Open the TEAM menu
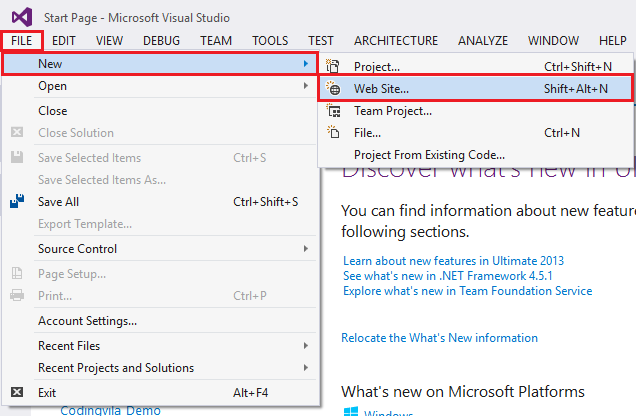Screen dimensions: 636x416 [216, 41]
